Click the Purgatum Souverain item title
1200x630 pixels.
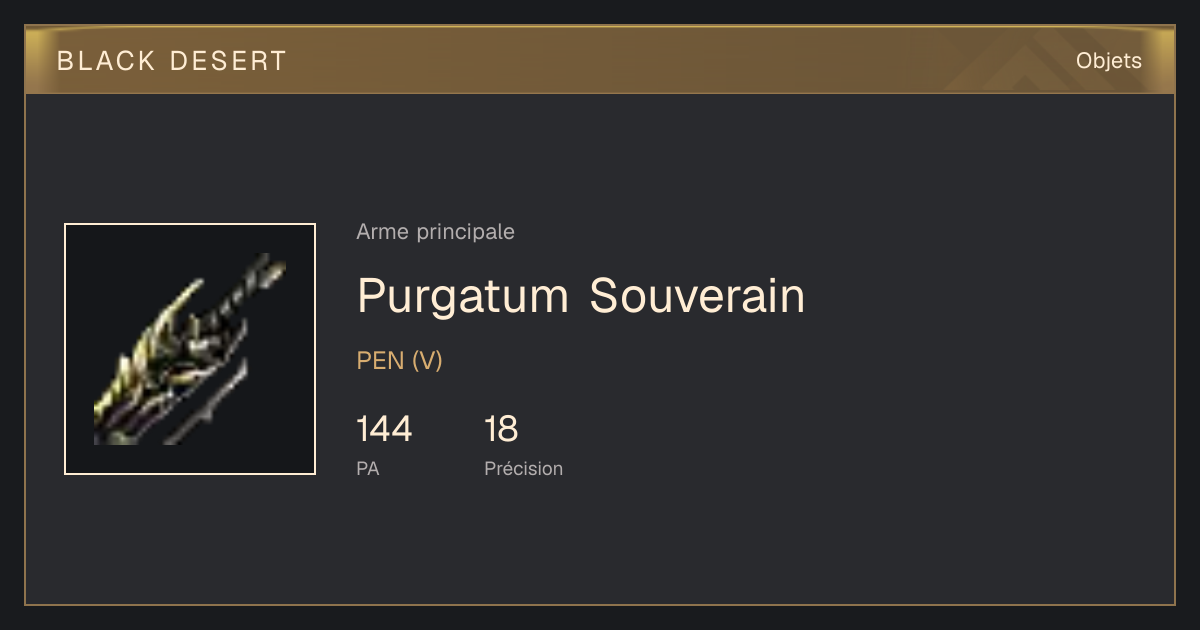[581, 296]
